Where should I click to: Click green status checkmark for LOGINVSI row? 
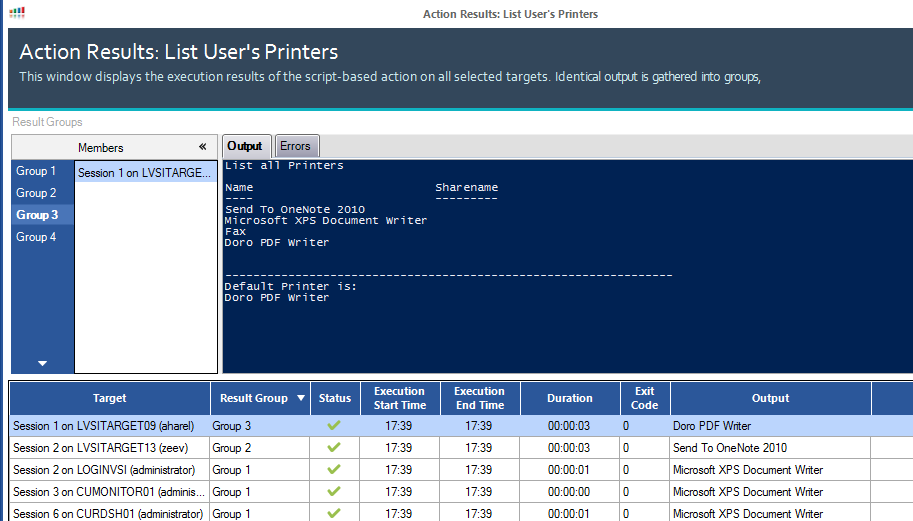(x=334, y=469)
